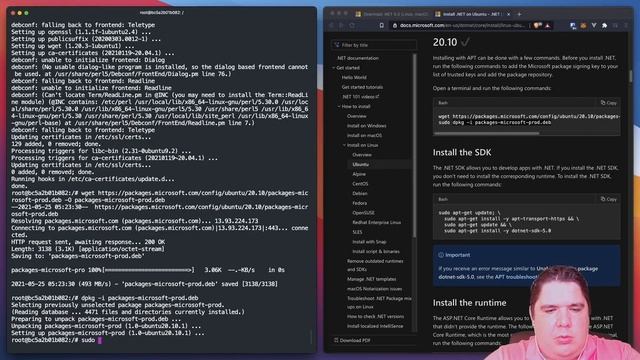Open Install localized IntelliSense in sidebar
640x360 pixels.
pyautogui.click(x=375, y=326)
